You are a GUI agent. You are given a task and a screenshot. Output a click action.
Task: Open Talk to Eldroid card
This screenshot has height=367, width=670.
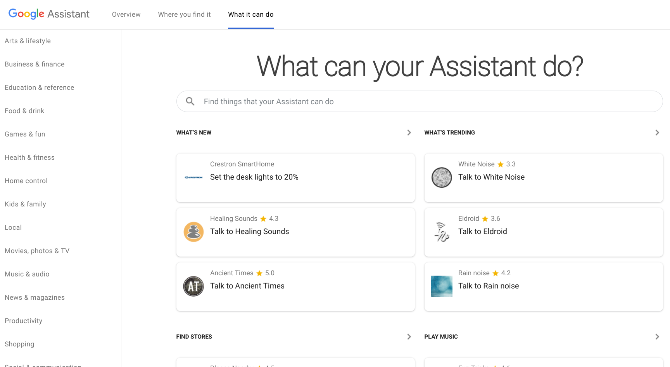(x=544, y=232)
